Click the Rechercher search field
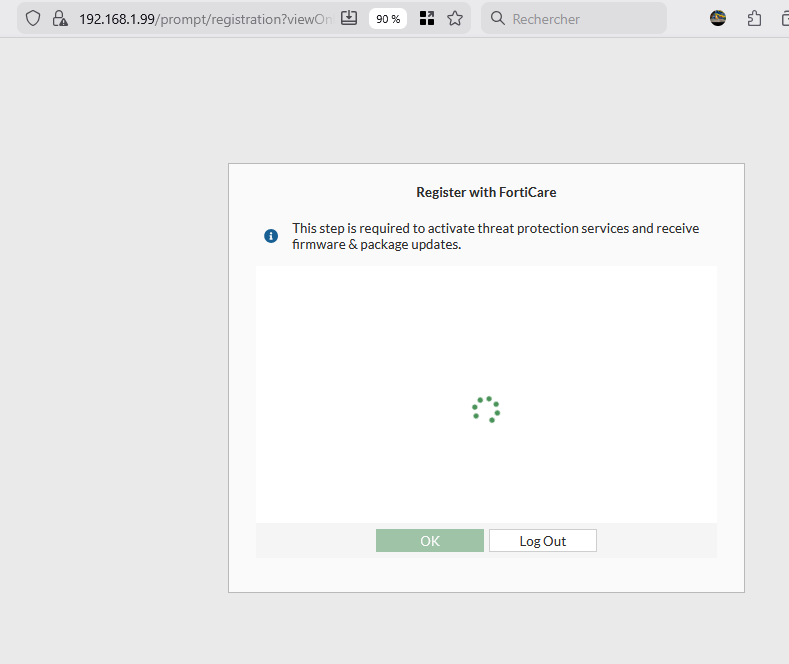The width and height of the screenshot is (789, 664). [x=574, y=19]
